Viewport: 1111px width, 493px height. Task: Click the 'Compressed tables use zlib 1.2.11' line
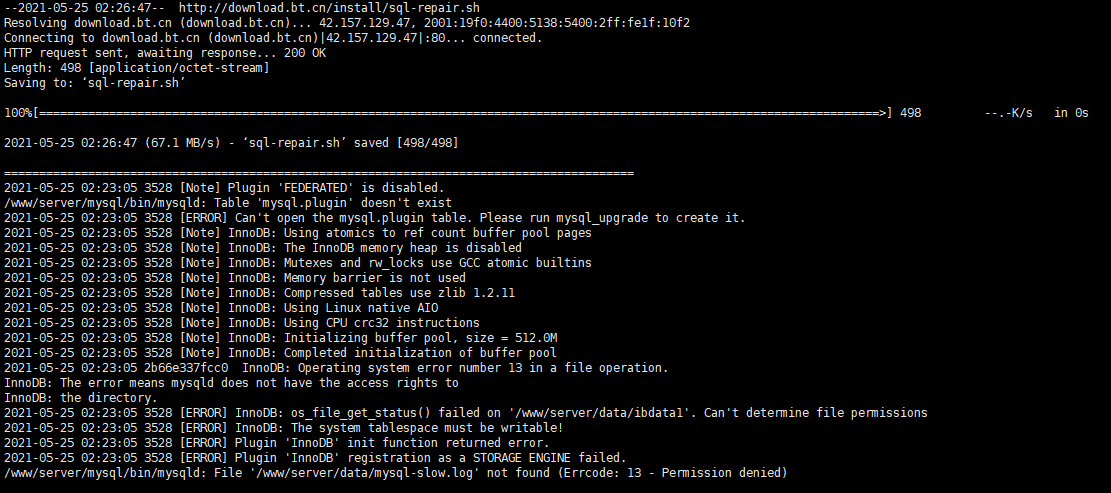coord(259,293)
